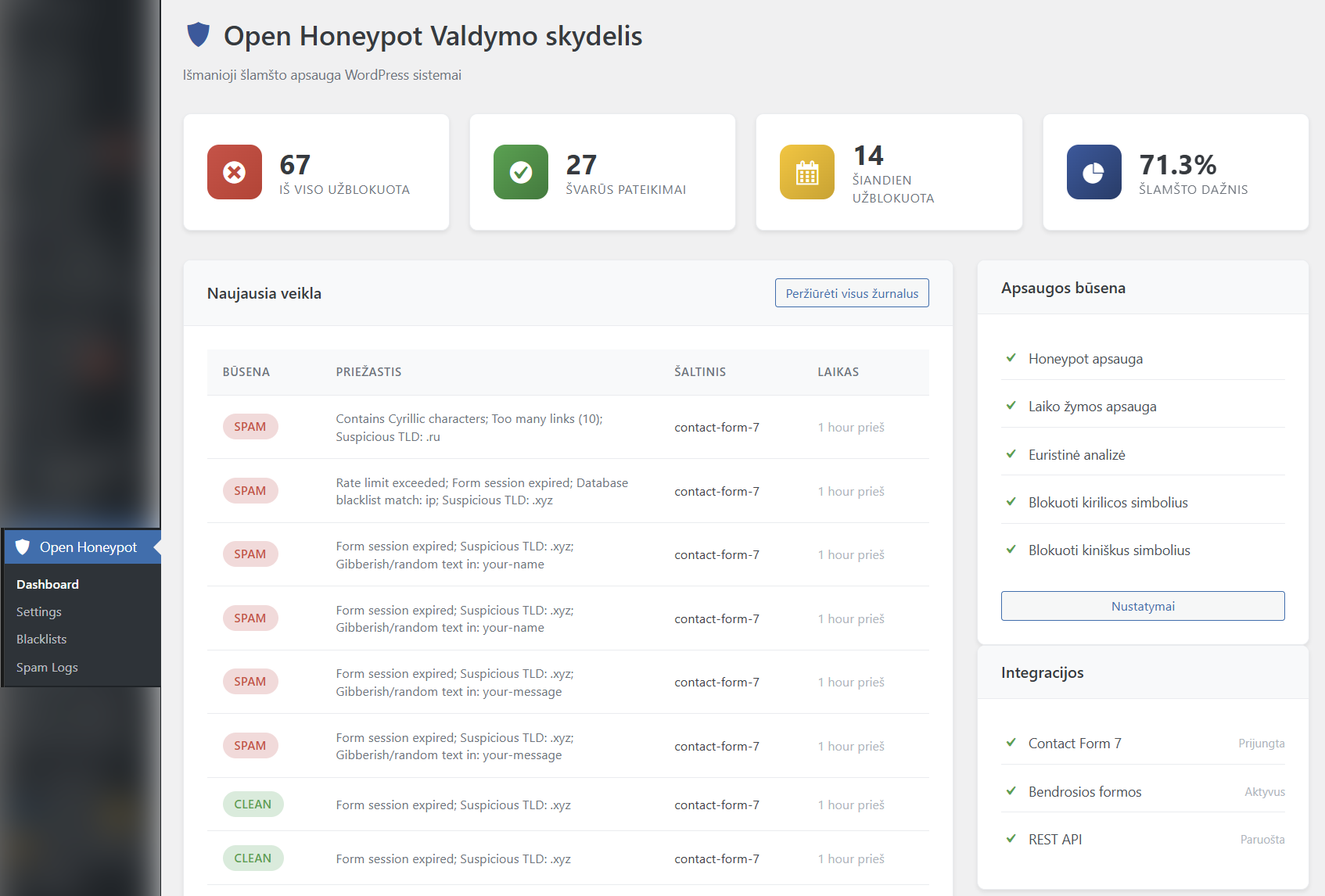
Task: Click the Peržiūrėti visus žurnalus button
Action: pos(851,293)
